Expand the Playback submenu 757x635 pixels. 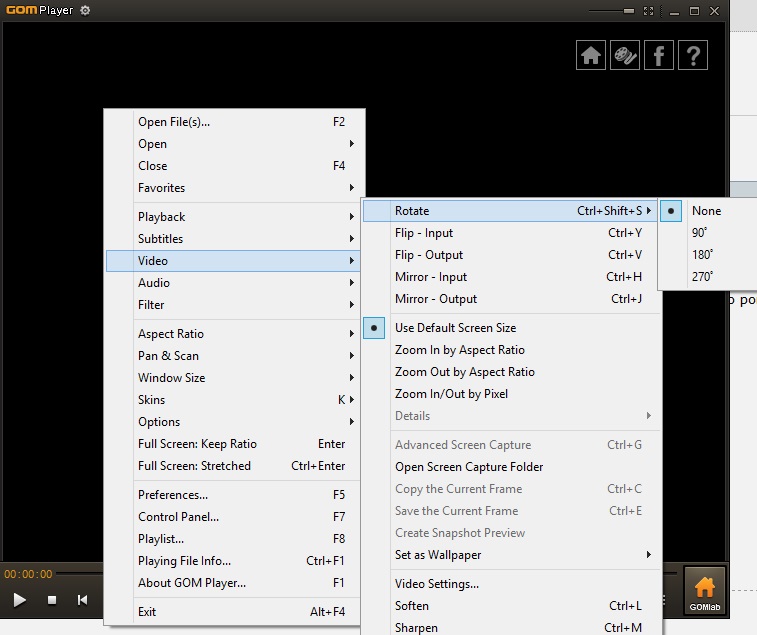[233, 217]
